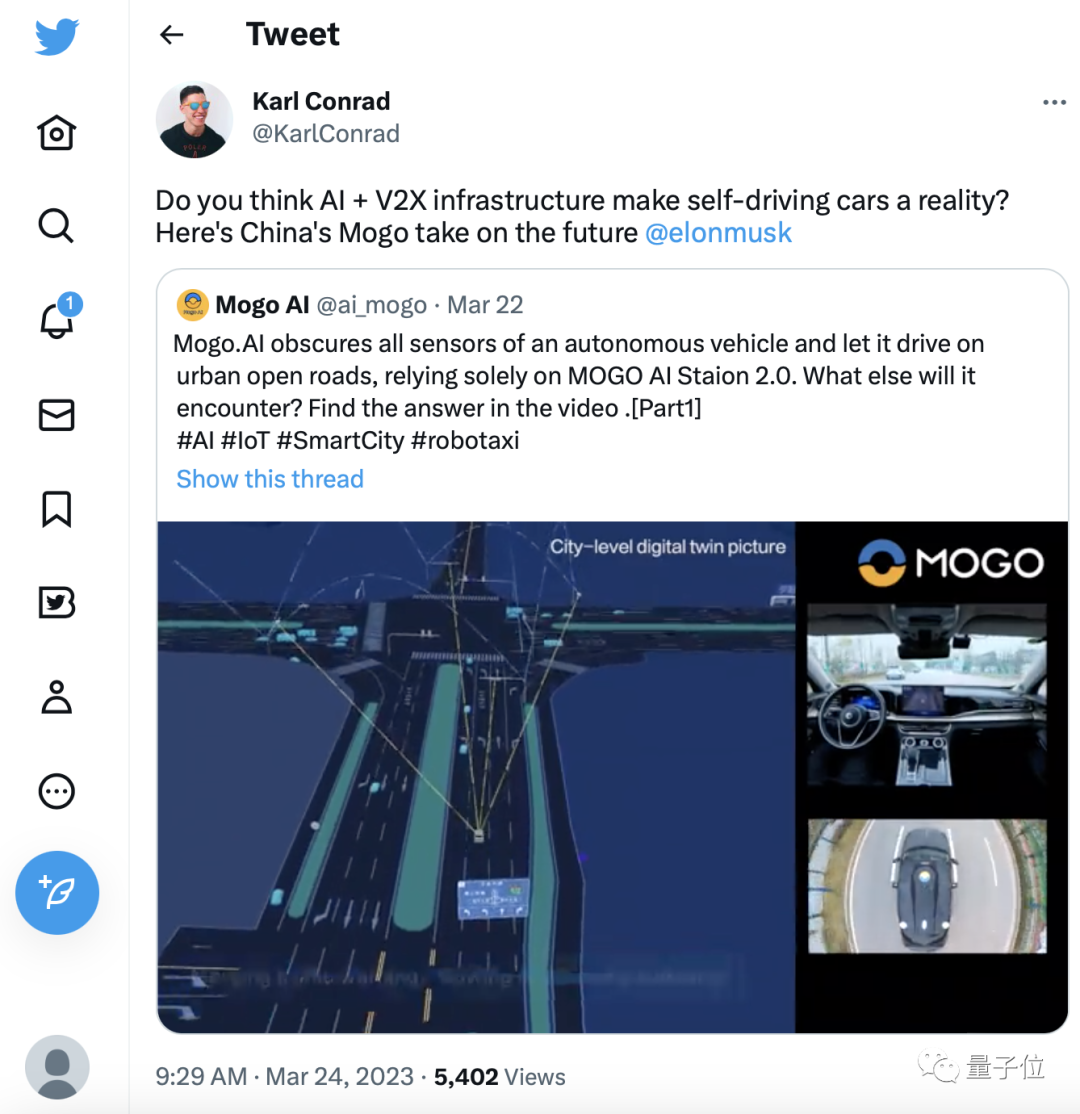Viewport: 1080px width, 1114px height.
Task: Open the account avatar menu at bottom-left
Action: (57, 1066)
